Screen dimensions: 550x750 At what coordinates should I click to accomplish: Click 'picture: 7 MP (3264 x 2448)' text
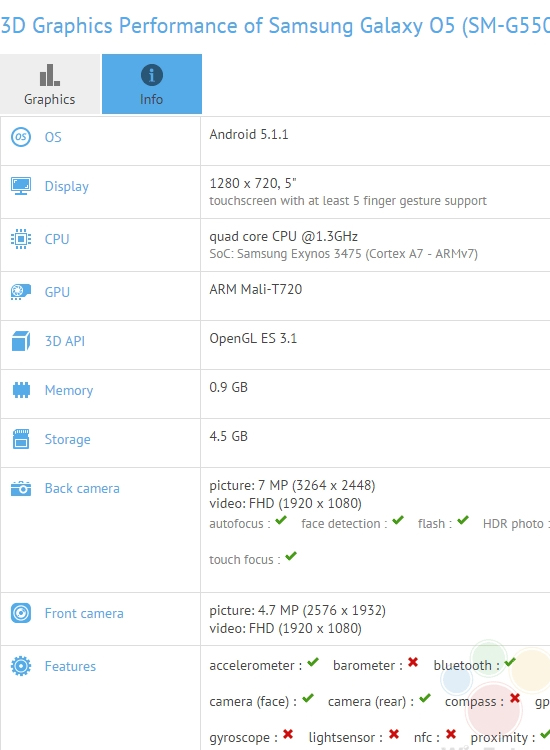tap(292, 485)
